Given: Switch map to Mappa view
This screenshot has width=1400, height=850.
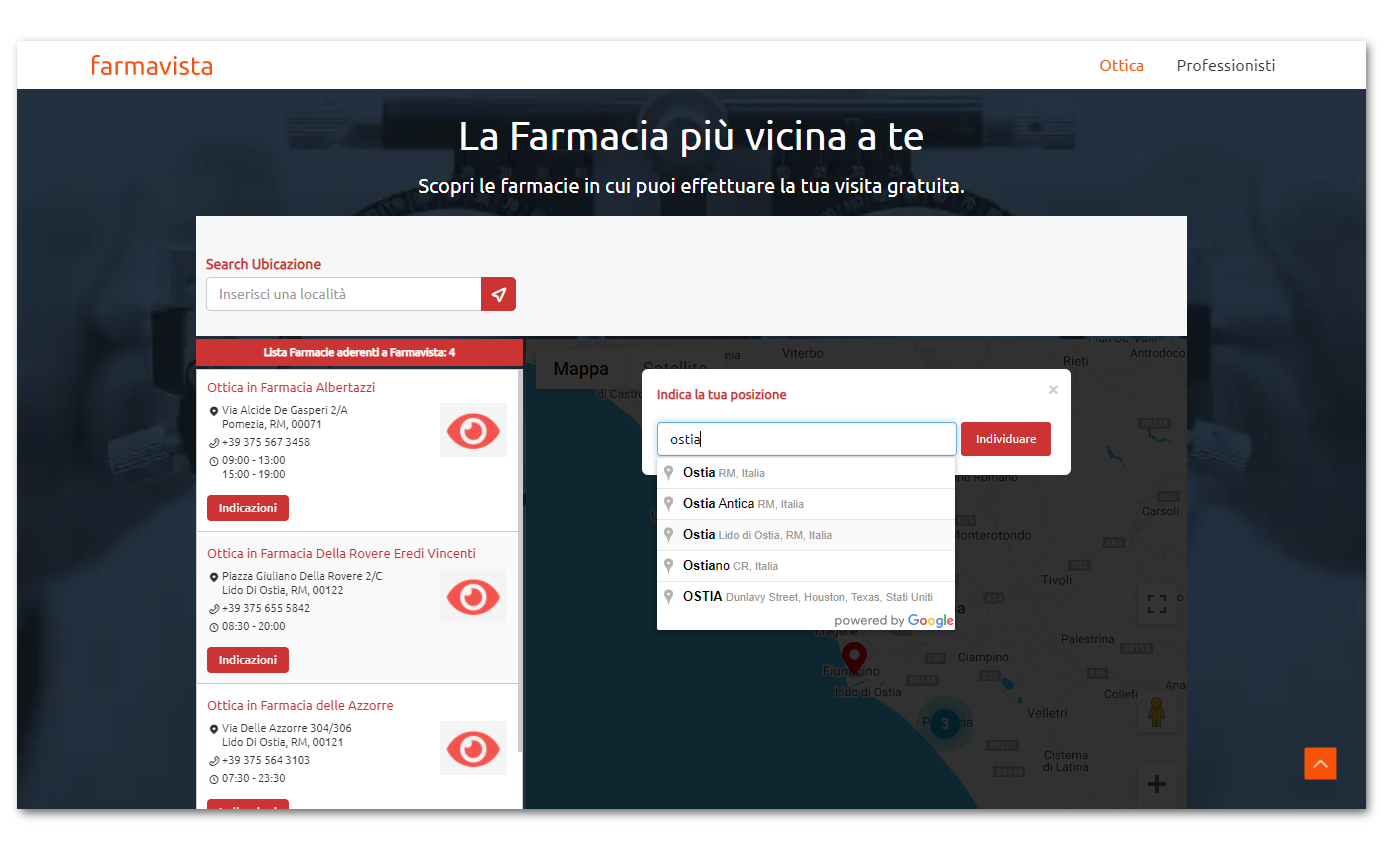Looking at the screenshot, I should [x=581, y=369].
